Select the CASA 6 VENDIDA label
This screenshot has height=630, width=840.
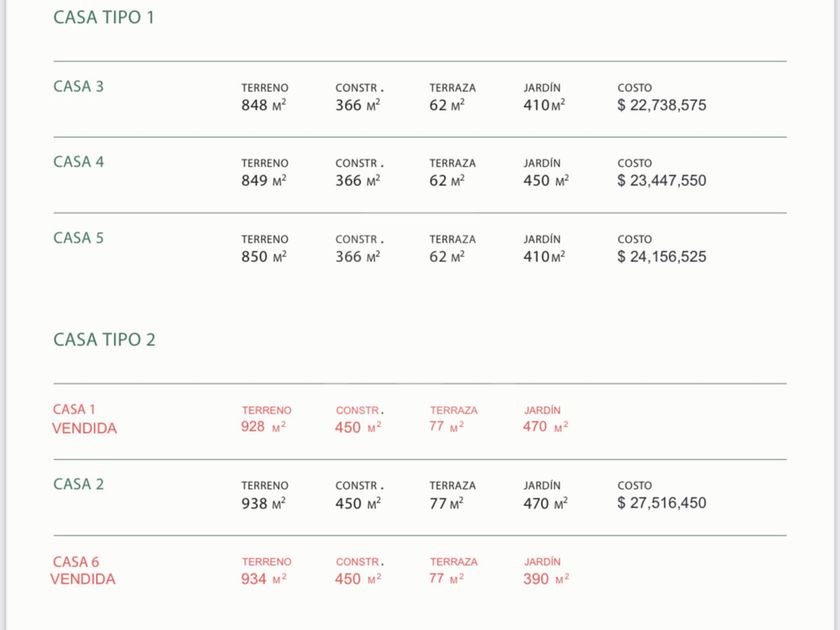[83, 570]
